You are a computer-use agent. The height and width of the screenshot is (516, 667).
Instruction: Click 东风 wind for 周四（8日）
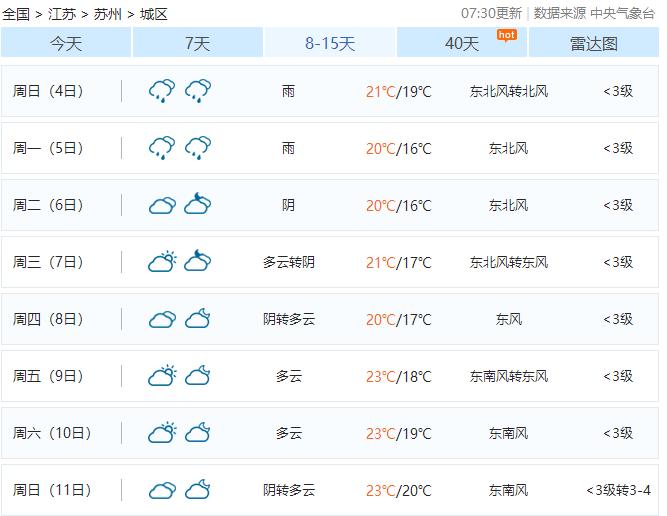coord(509,319)
